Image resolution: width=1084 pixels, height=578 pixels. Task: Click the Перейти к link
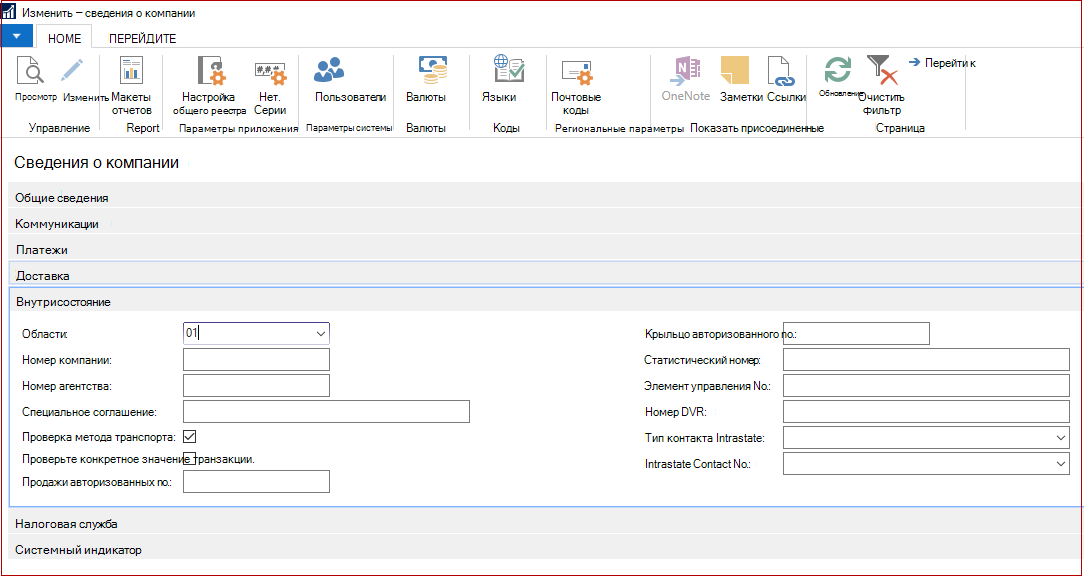942,63
